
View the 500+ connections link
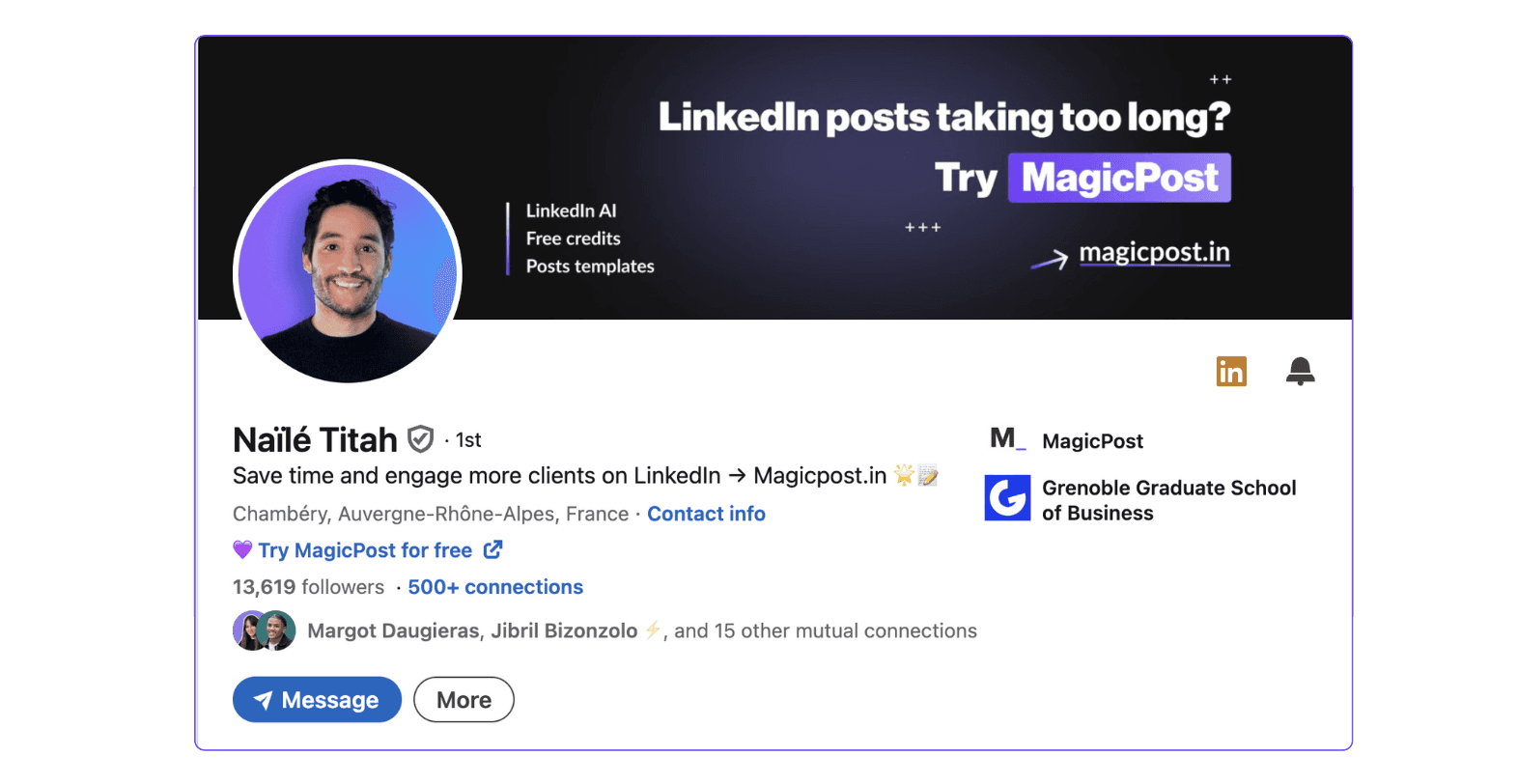click(495, 587)
